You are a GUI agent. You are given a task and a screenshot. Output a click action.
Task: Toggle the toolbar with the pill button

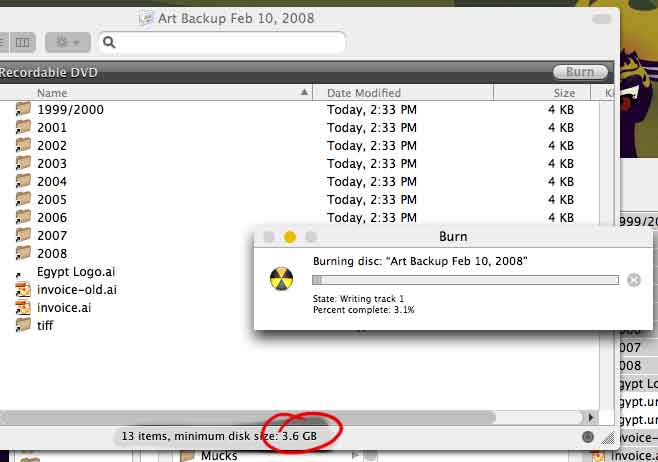[x=601, y=18]
